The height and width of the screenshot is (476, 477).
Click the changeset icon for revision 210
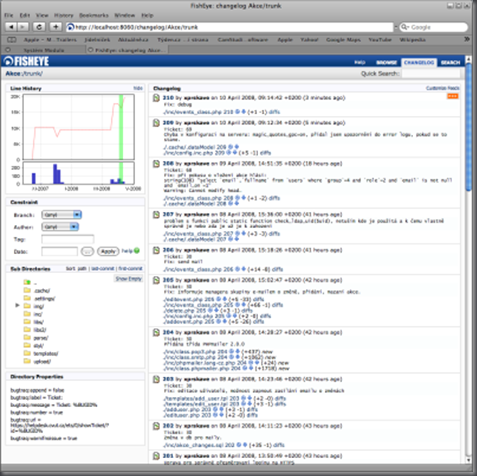pyautogui.click(x=156, y=98)
